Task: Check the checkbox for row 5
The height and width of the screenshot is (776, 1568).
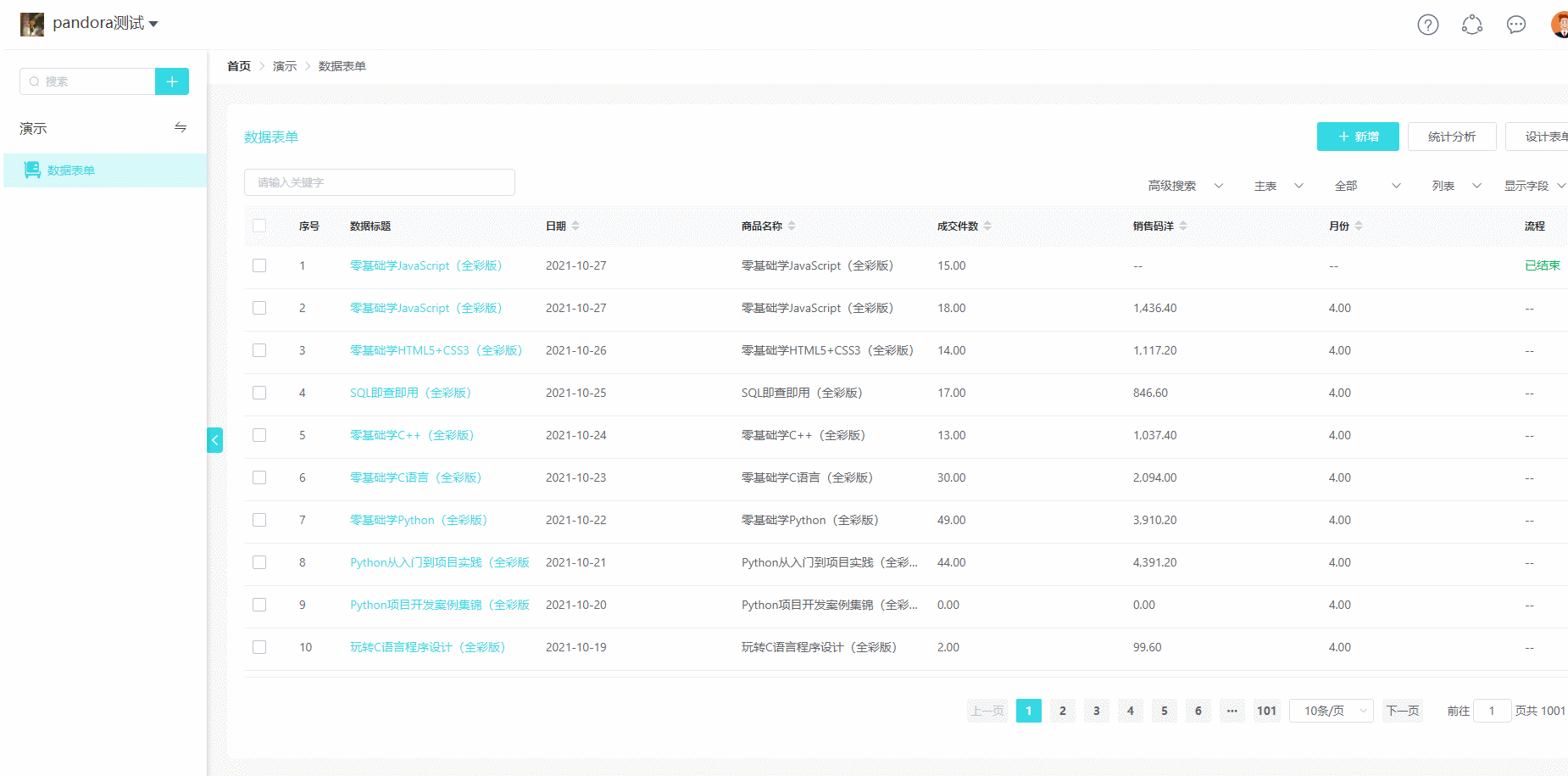Action: 259,435
